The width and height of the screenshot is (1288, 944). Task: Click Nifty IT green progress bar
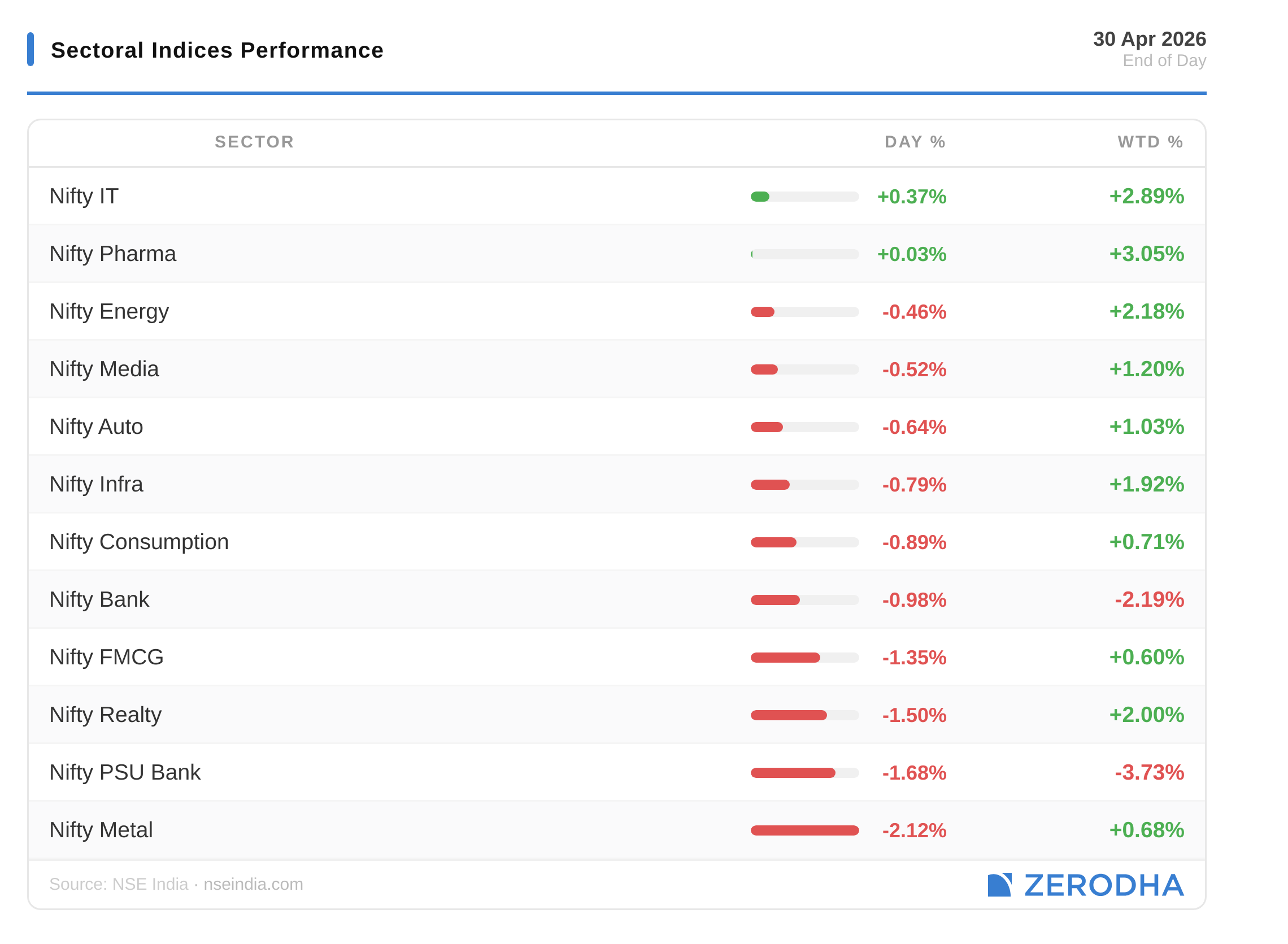tap(760, 197)
